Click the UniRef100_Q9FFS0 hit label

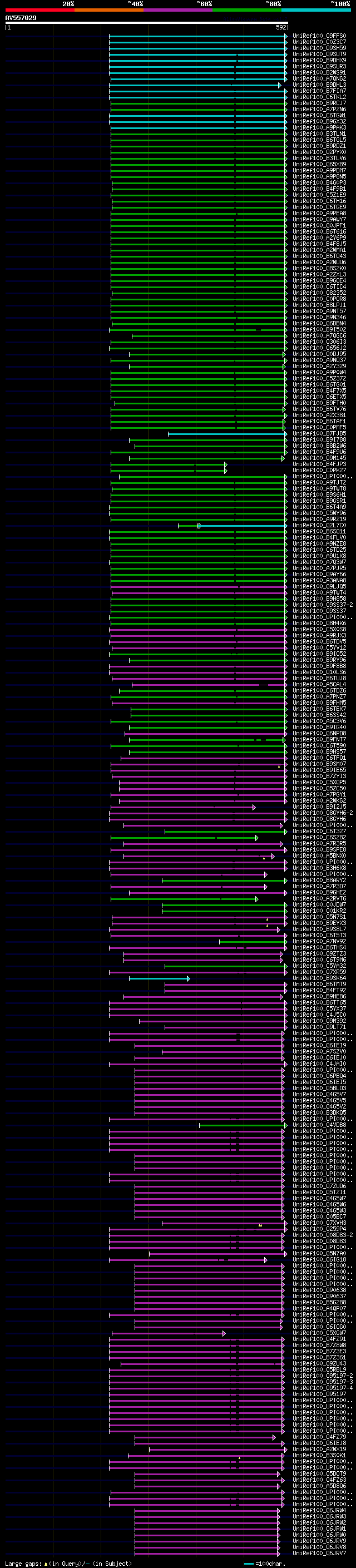[x=319, y=36]
